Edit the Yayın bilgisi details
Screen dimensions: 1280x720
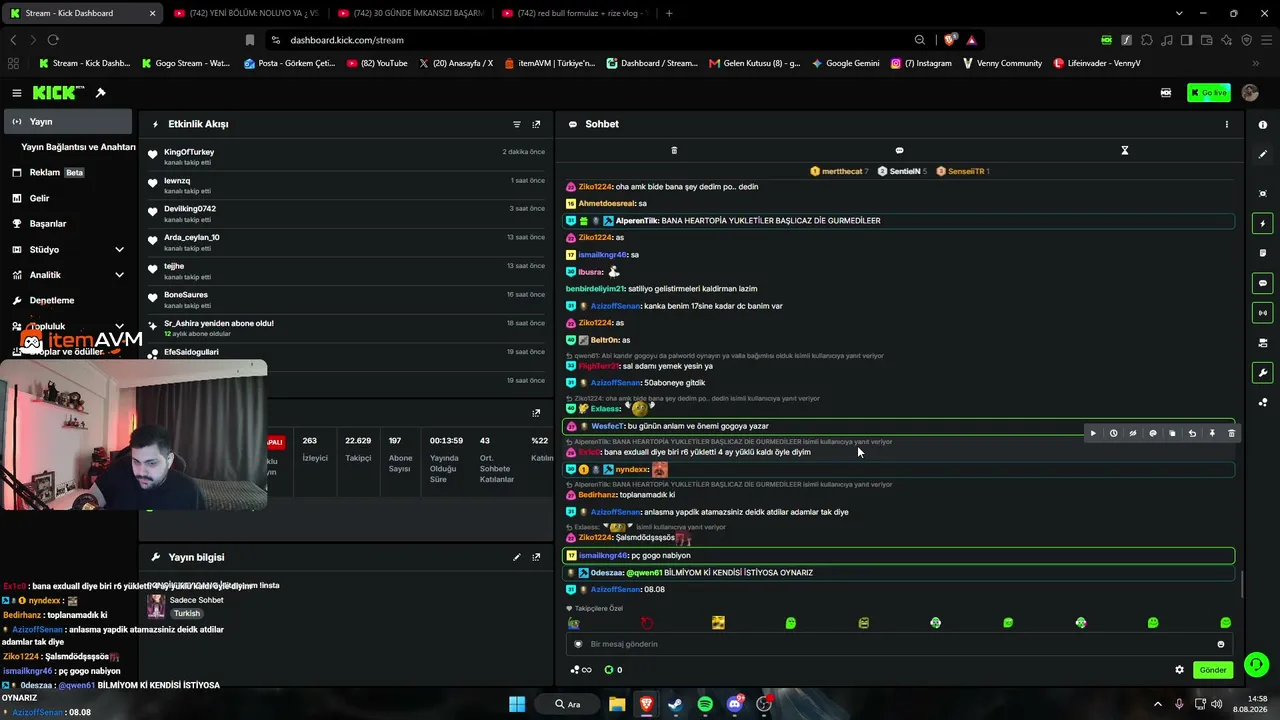tap(517, 557)
